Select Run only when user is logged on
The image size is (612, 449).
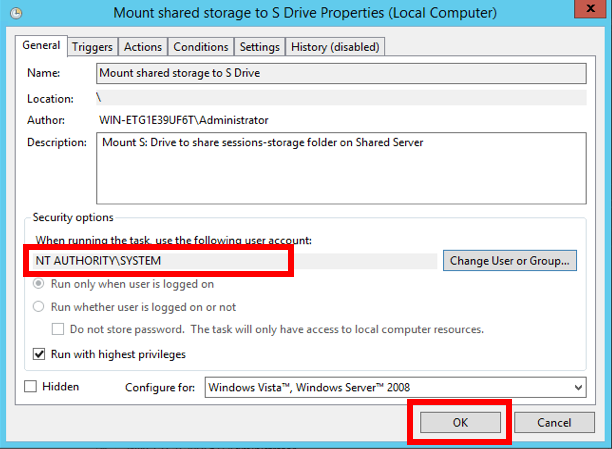pos(40,284)
